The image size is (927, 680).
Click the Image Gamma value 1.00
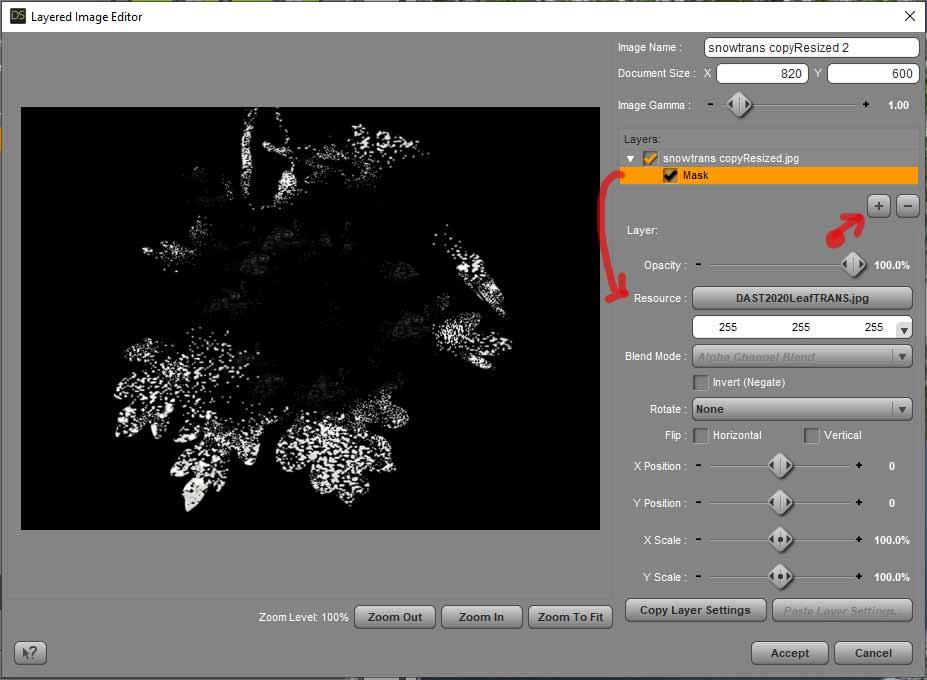click(898, 105)
